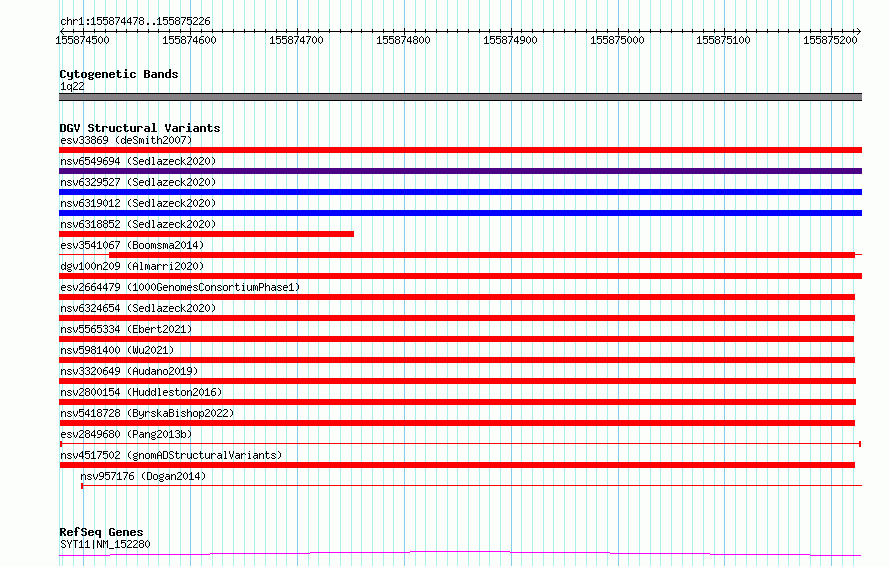890x566 pixels.
Task: Click the chr1:155874478..155875226 region label
Action: (x=135, y=22)
